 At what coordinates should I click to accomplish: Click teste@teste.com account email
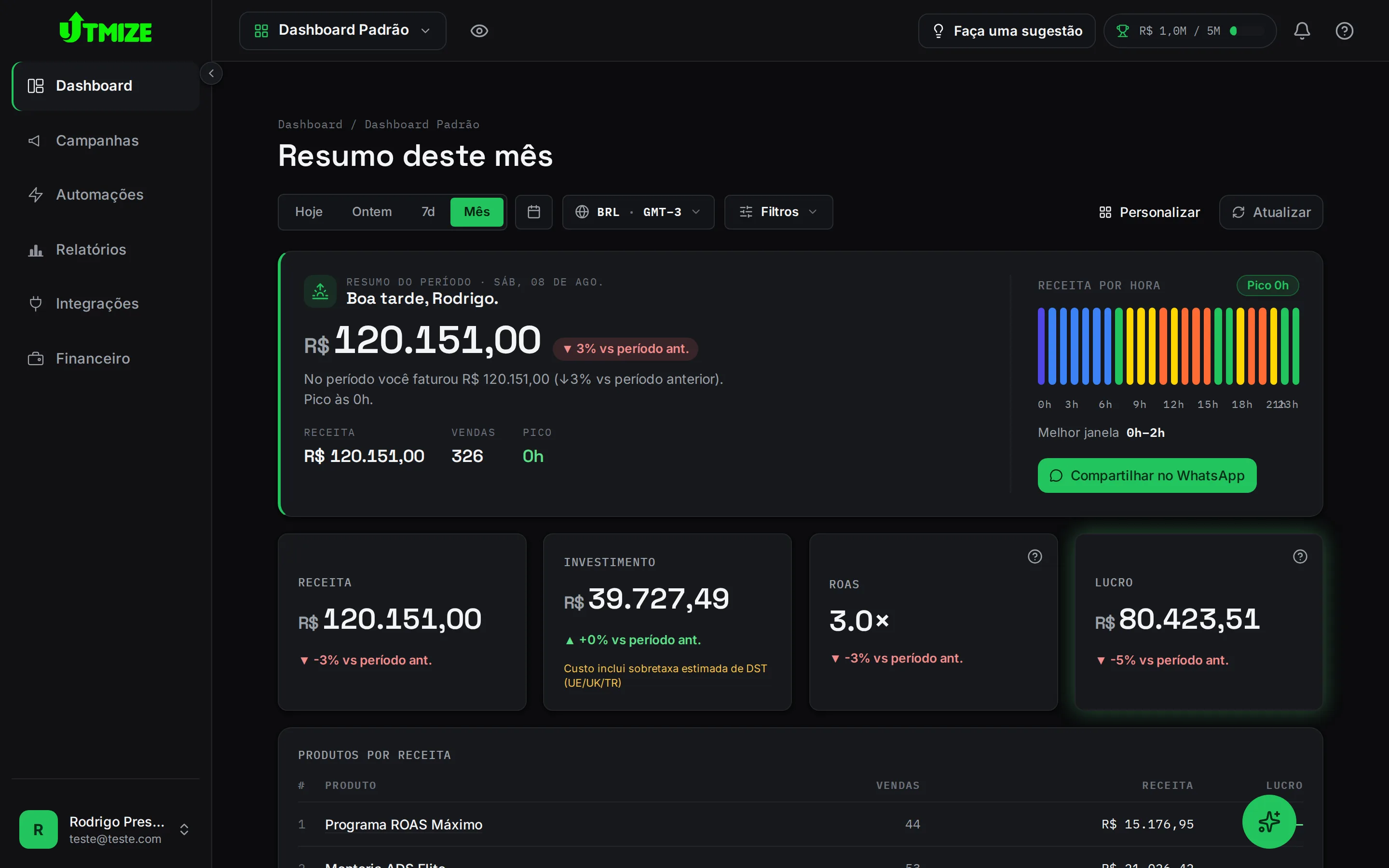click(x=115, y=839)
